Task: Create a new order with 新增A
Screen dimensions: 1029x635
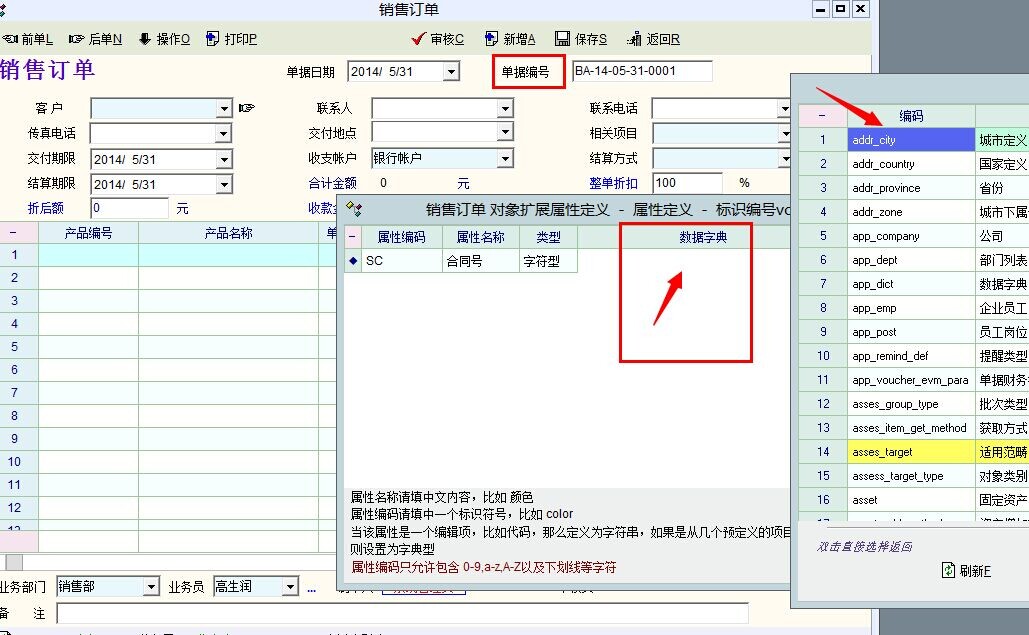Action: (510, 39)
